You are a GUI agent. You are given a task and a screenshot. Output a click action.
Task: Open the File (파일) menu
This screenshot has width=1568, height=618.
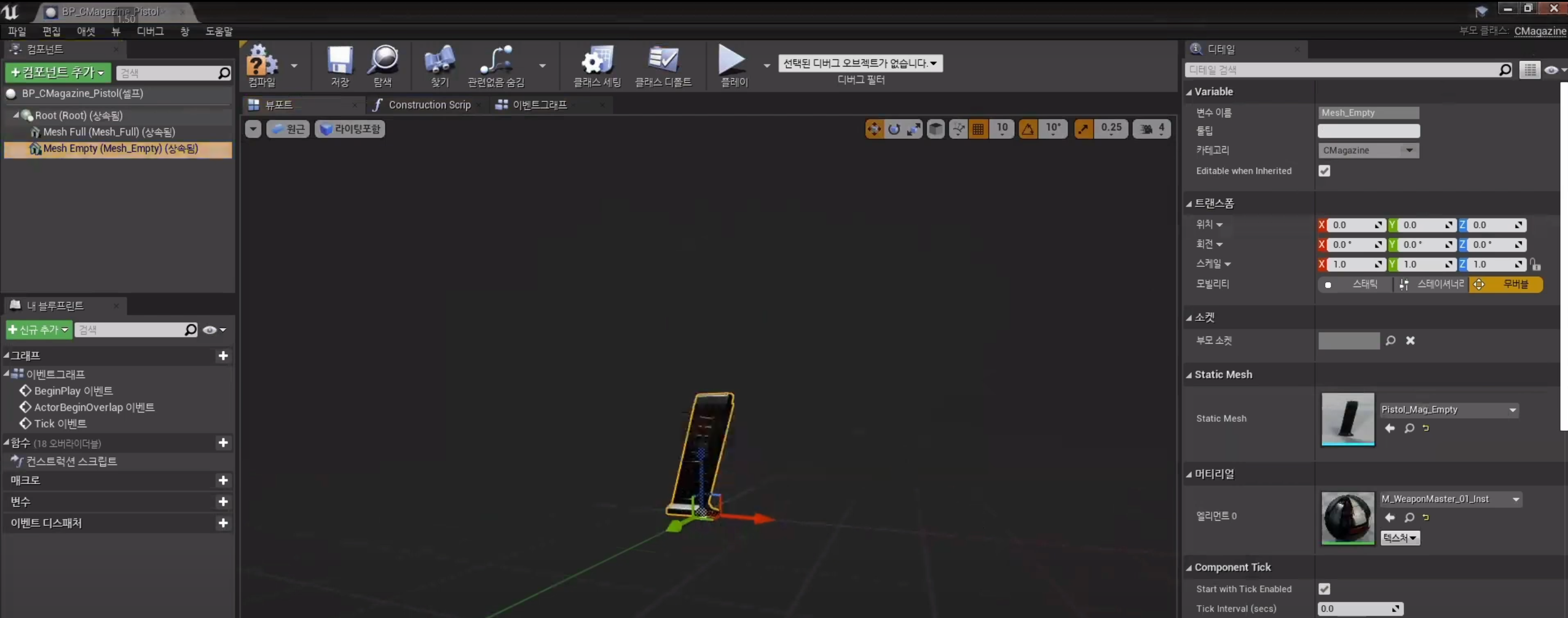17,31
